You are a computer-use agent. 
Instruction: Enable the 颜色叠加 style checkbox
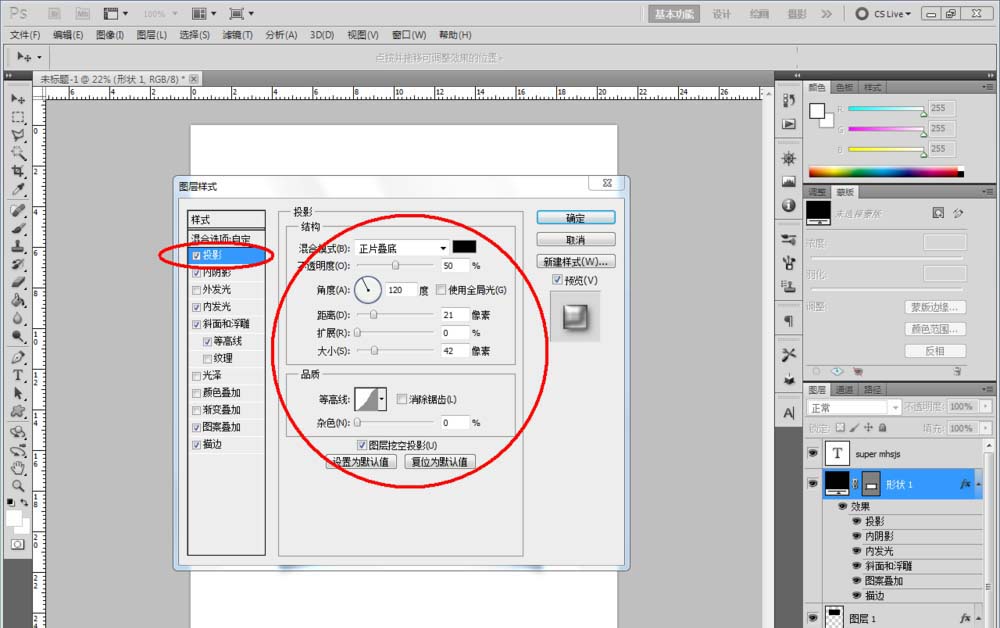click(x=196, y=393)
